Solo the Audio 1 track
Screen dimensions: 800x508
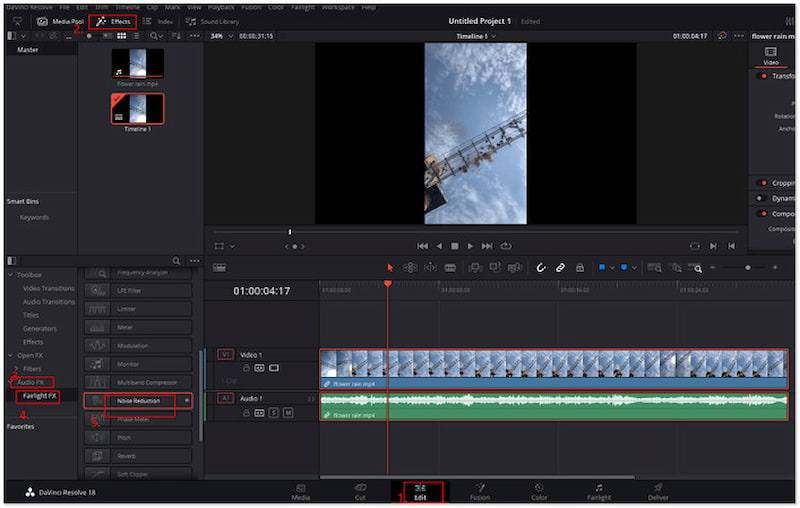pyautogui.click(x=274, y=412)
